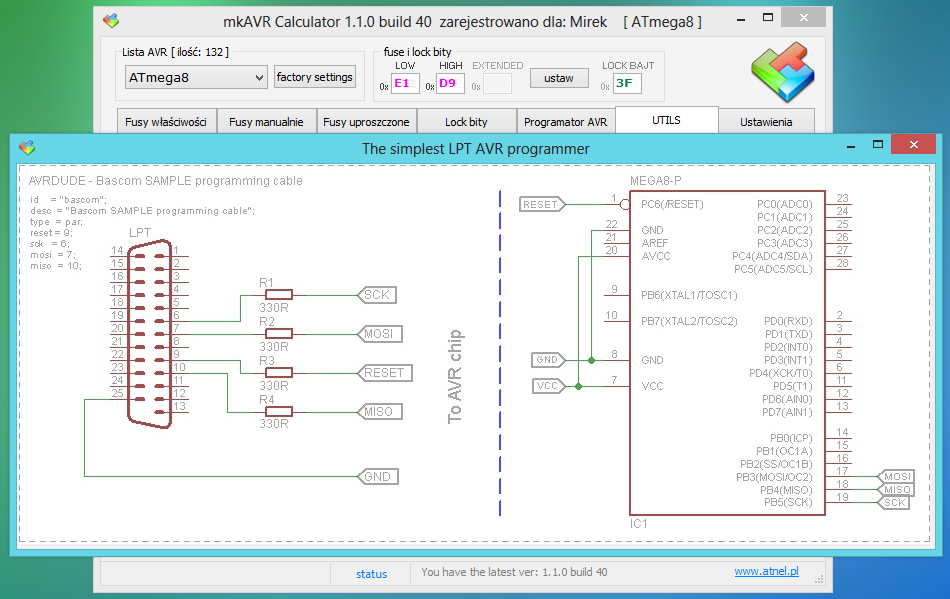Click the IC1 label below chip
950x599 pixels.
pos(639,523)
